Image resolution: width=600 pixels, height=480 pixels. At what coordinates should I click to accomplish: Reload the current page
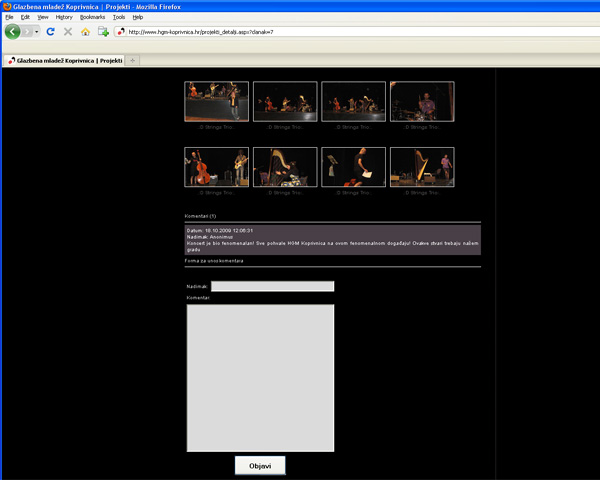pos(50,31)
